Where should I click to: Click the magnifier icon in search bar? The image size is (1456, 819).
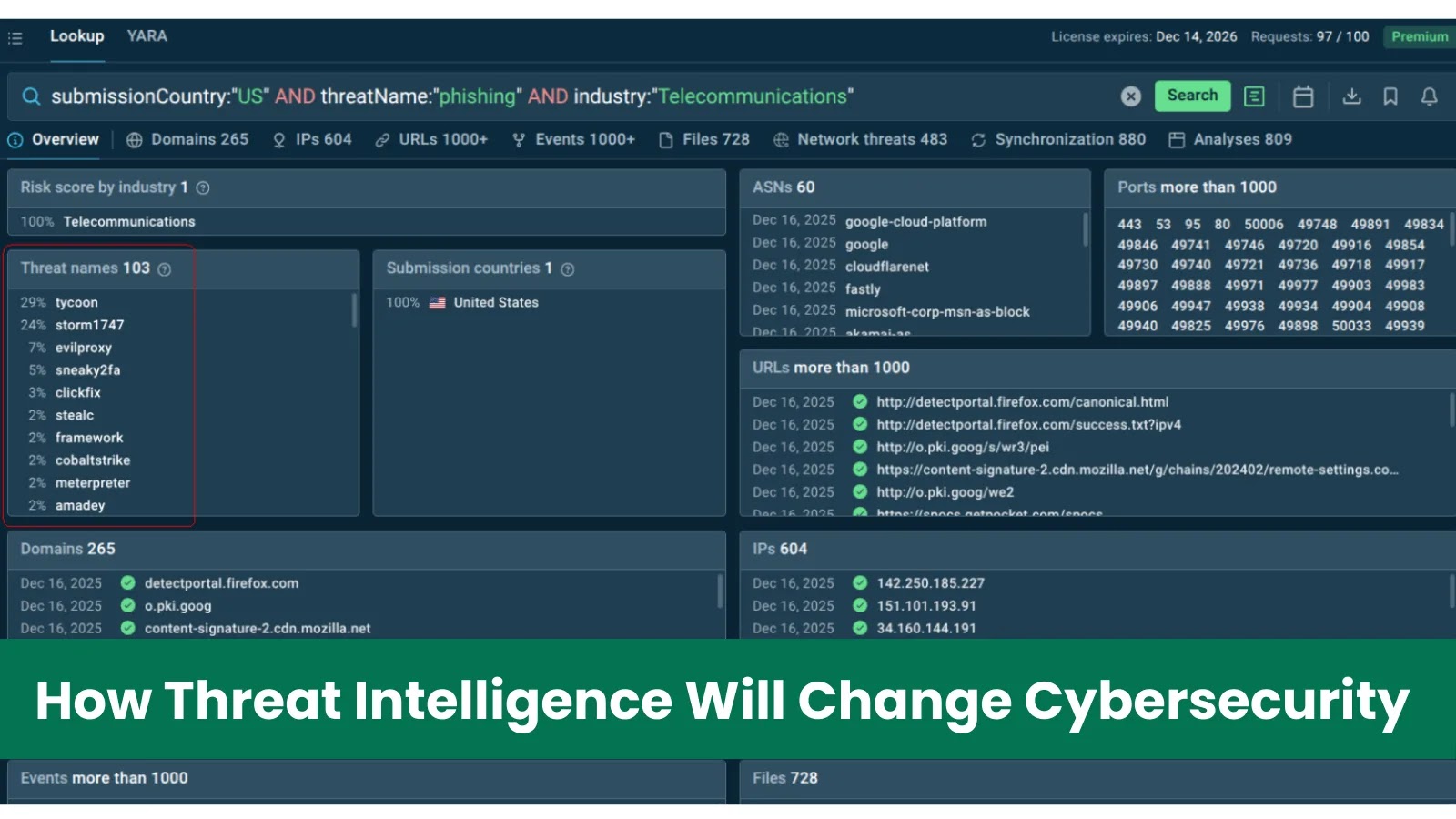32,96
